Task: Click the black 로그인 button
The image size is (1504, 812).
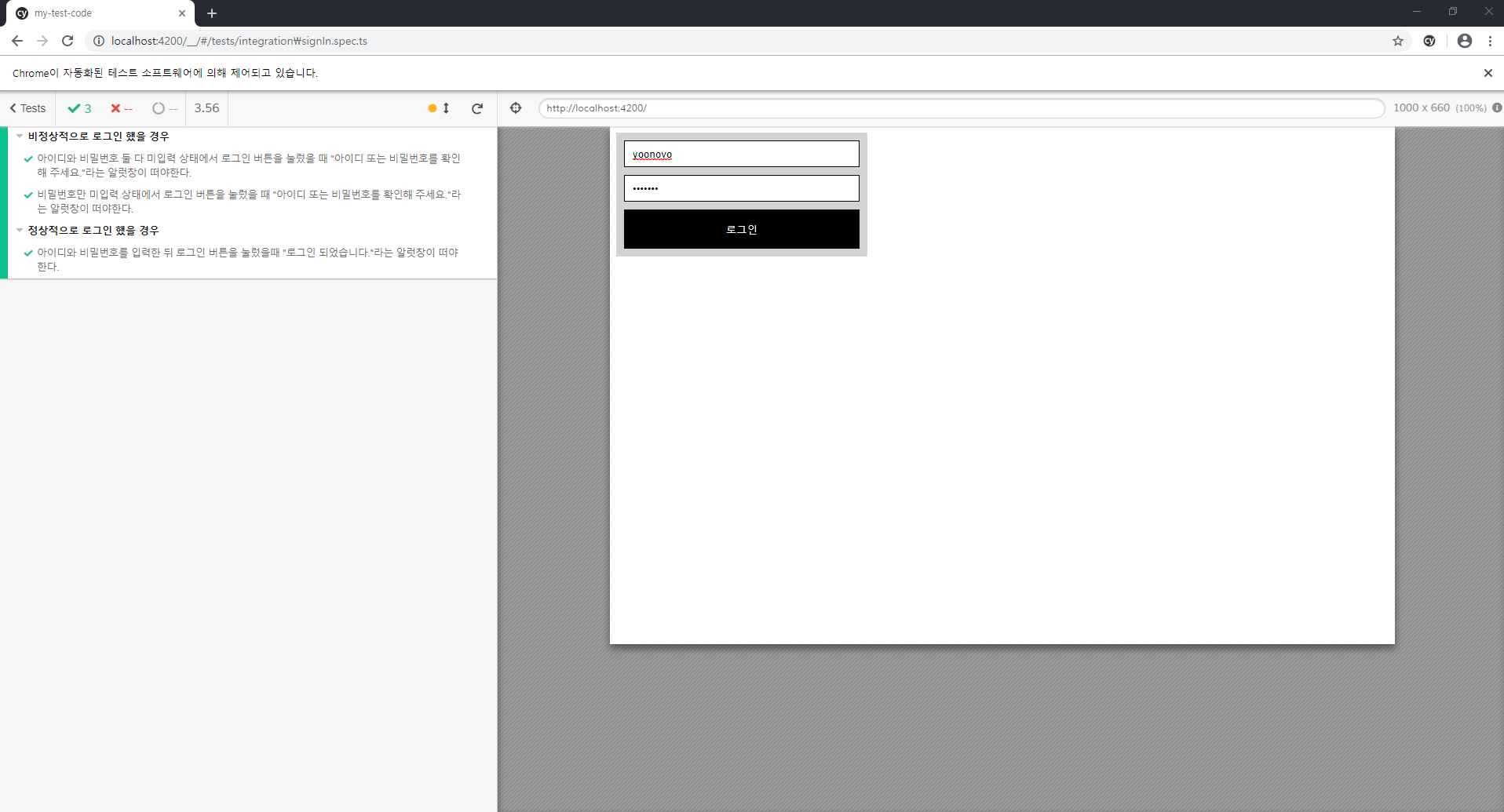Action: point(741,229)
